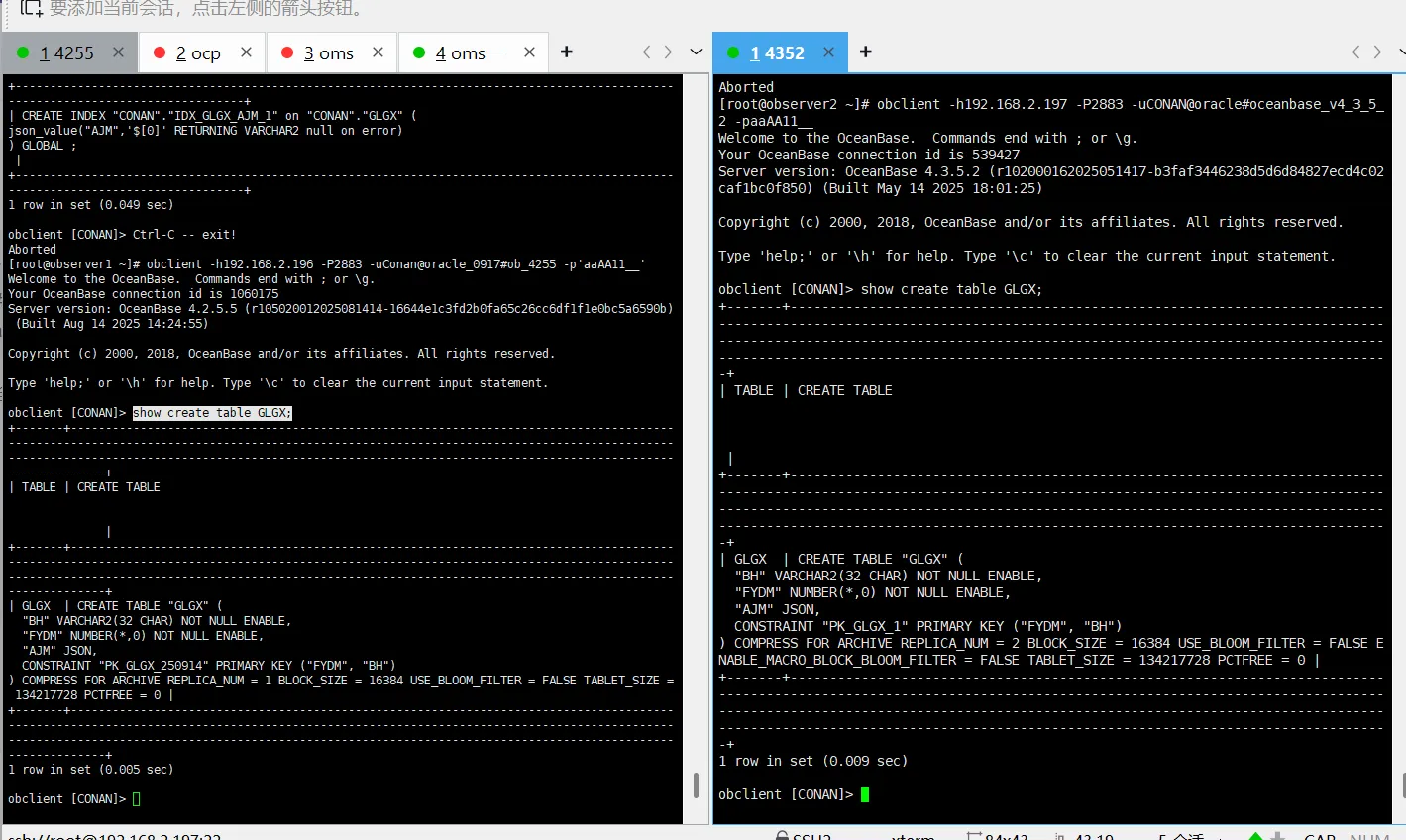Close the "1 4255" session tab

(x=119, y=52)
